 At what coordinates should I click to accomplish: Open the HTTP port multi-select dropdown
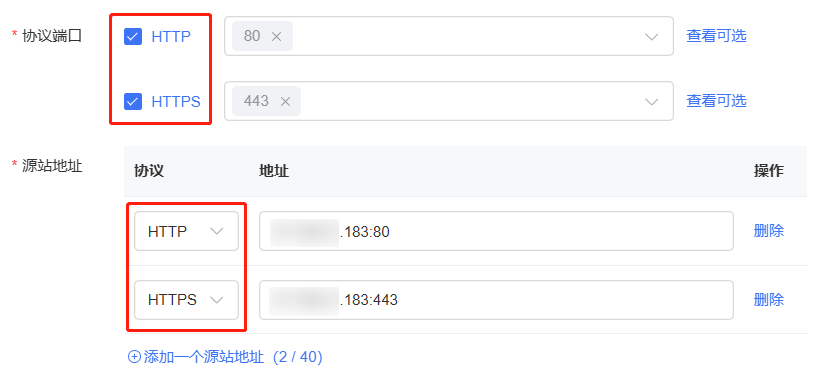click(x=449, y=36)
